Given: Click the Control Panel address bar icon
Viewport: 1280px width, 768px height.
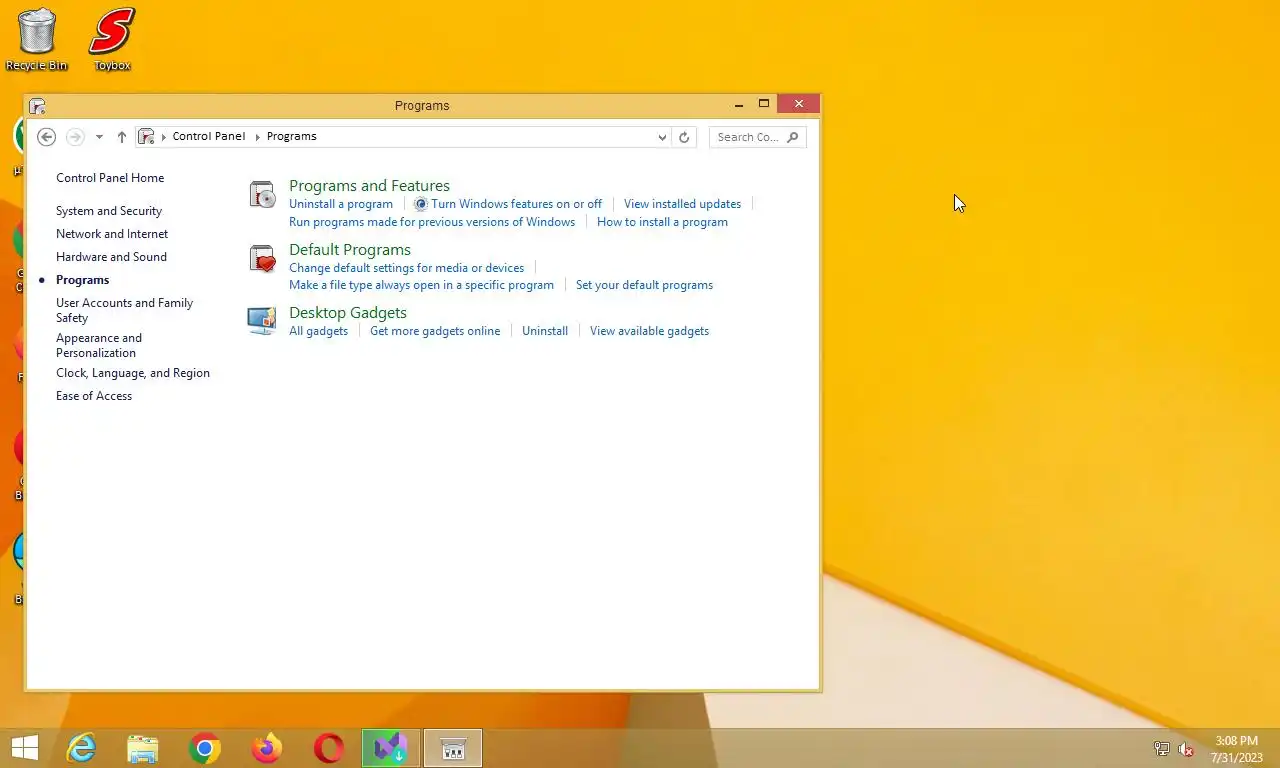Looking at the screenshot, I should [147, 137].
